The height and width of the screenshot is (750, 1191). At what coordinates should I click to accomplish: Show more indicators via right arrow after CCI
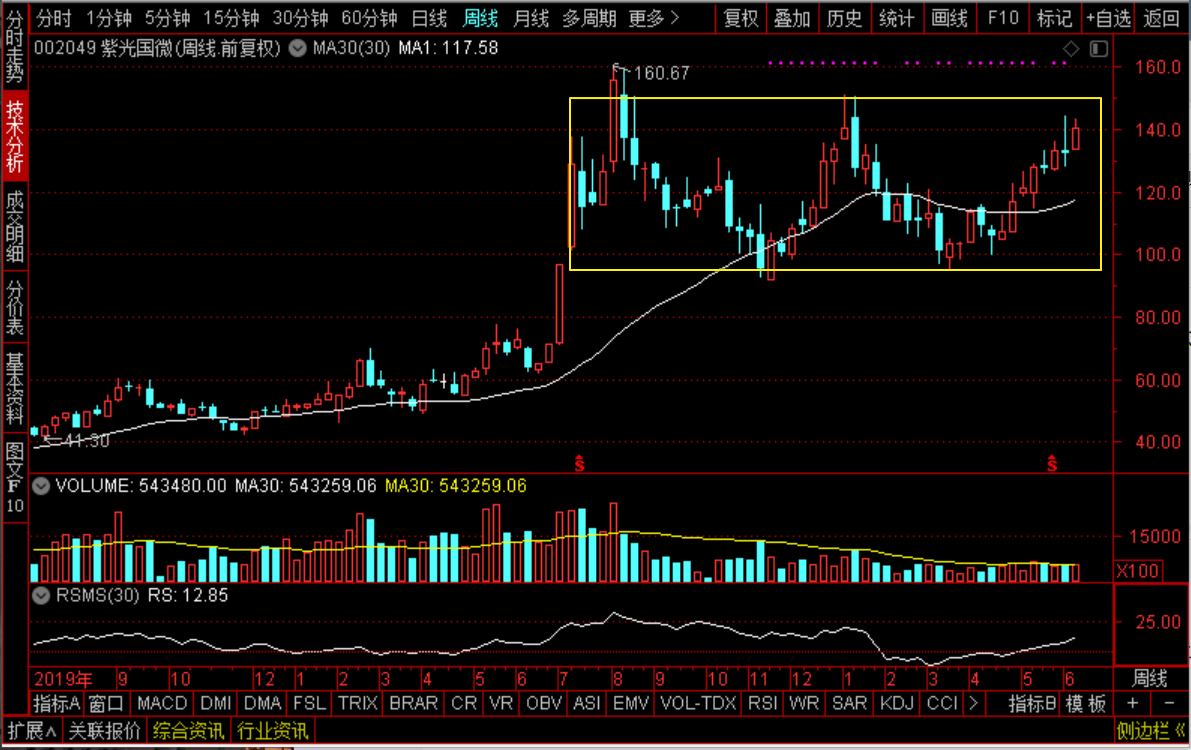coord(974,704)
